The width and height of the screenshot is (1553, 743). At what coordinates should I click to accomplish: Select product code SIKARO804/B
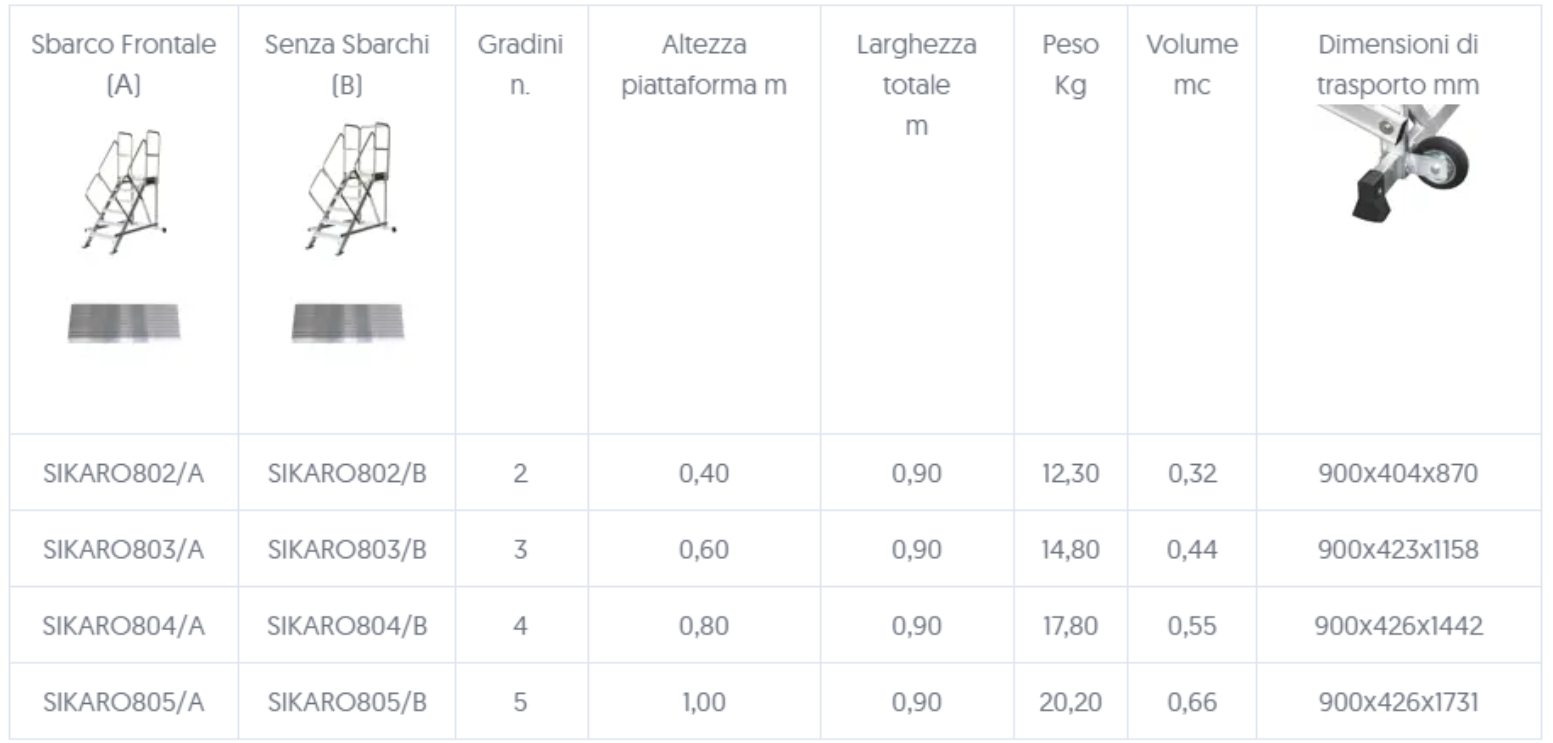click(347, 626)
